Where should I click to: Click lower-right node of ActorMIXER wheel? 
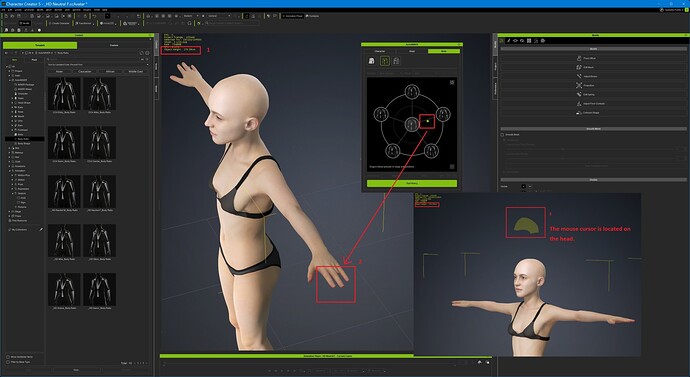tap(431, 150)
